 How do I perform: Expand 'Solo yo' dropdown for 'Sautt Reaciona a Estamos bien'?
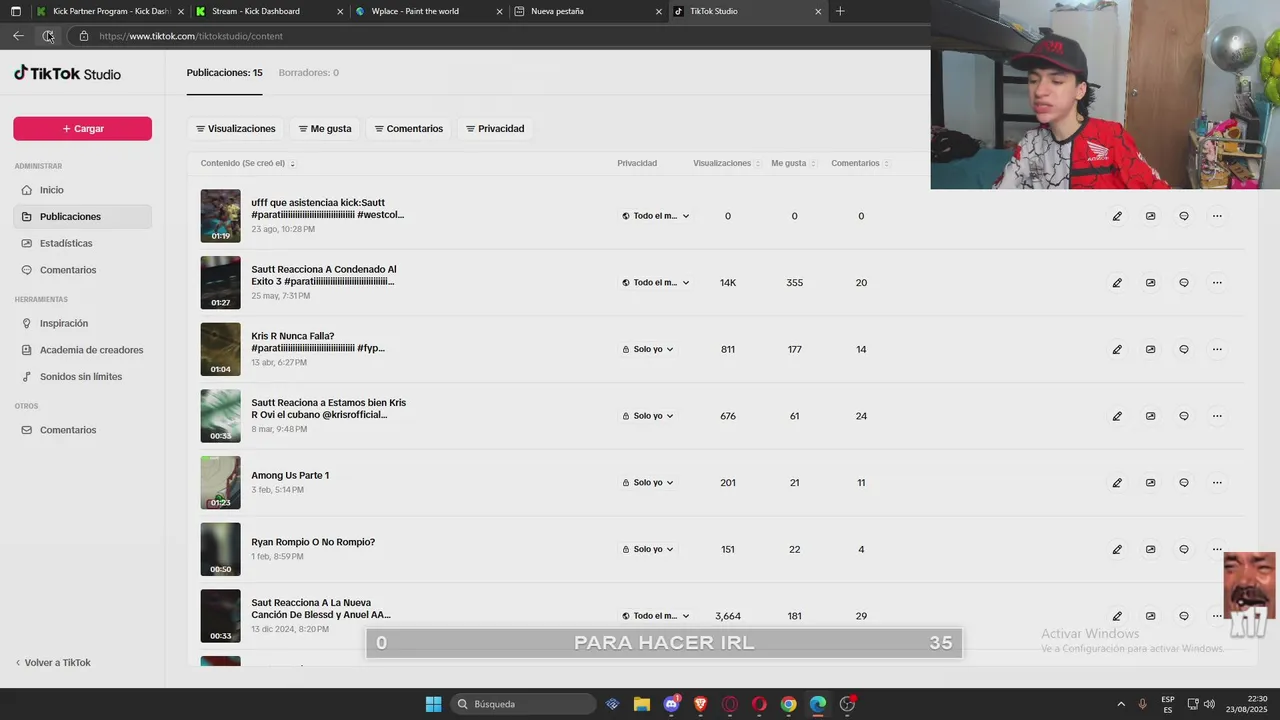[648, 416]
